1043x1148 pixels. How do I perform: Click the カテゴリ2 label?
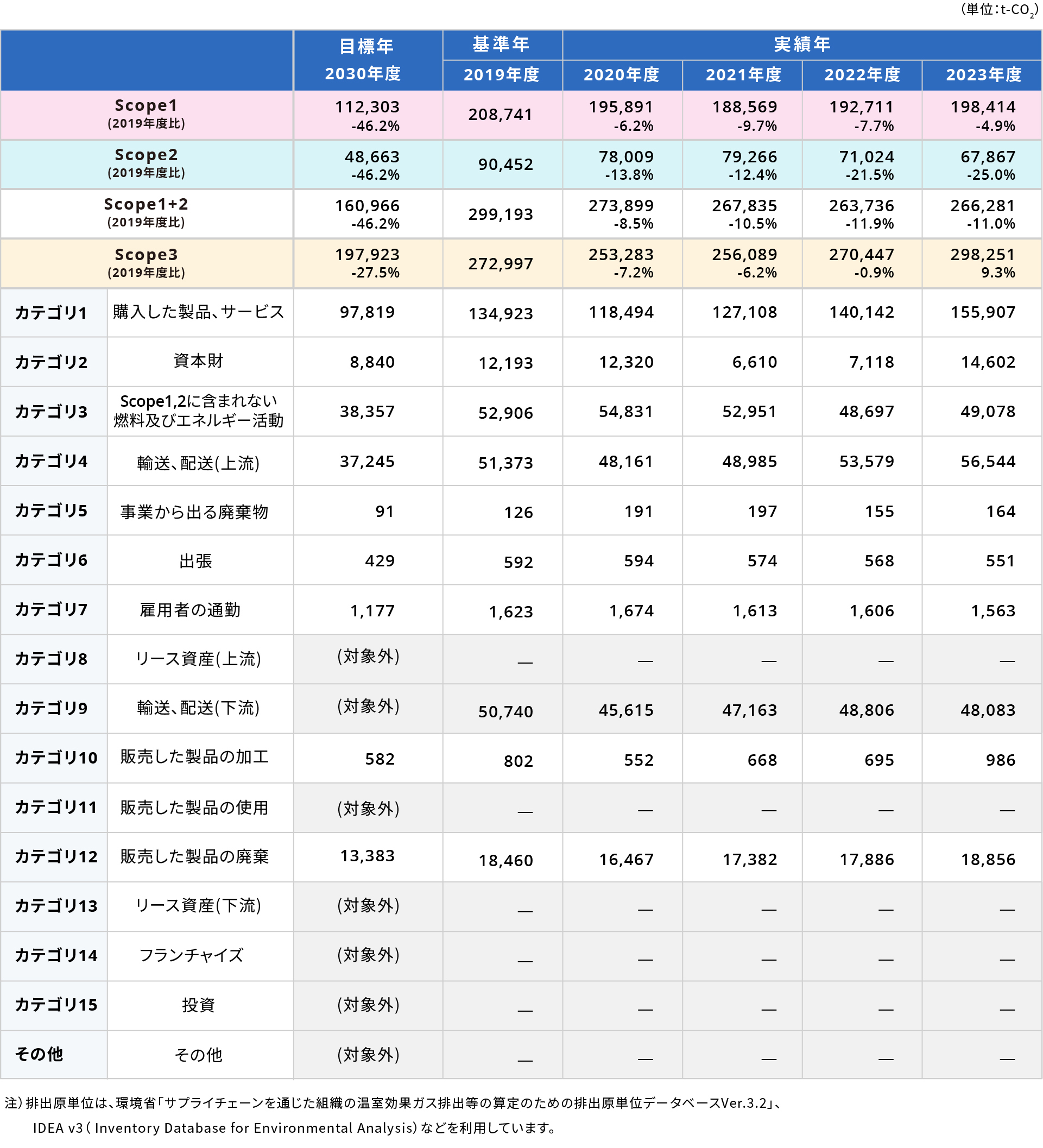[x=51, y=363]
